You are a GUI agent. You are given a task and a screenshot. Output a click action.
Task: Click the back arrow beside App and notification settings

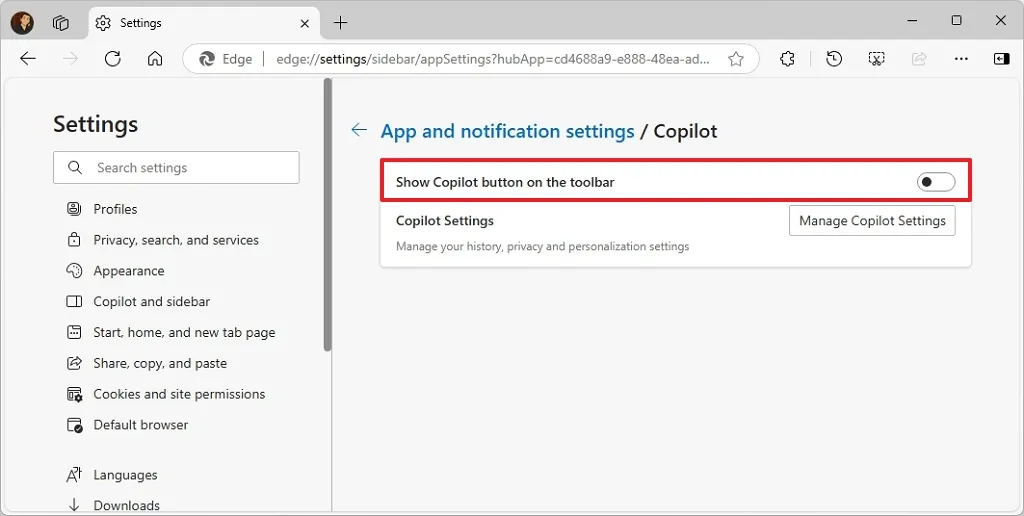coord(359,130)
